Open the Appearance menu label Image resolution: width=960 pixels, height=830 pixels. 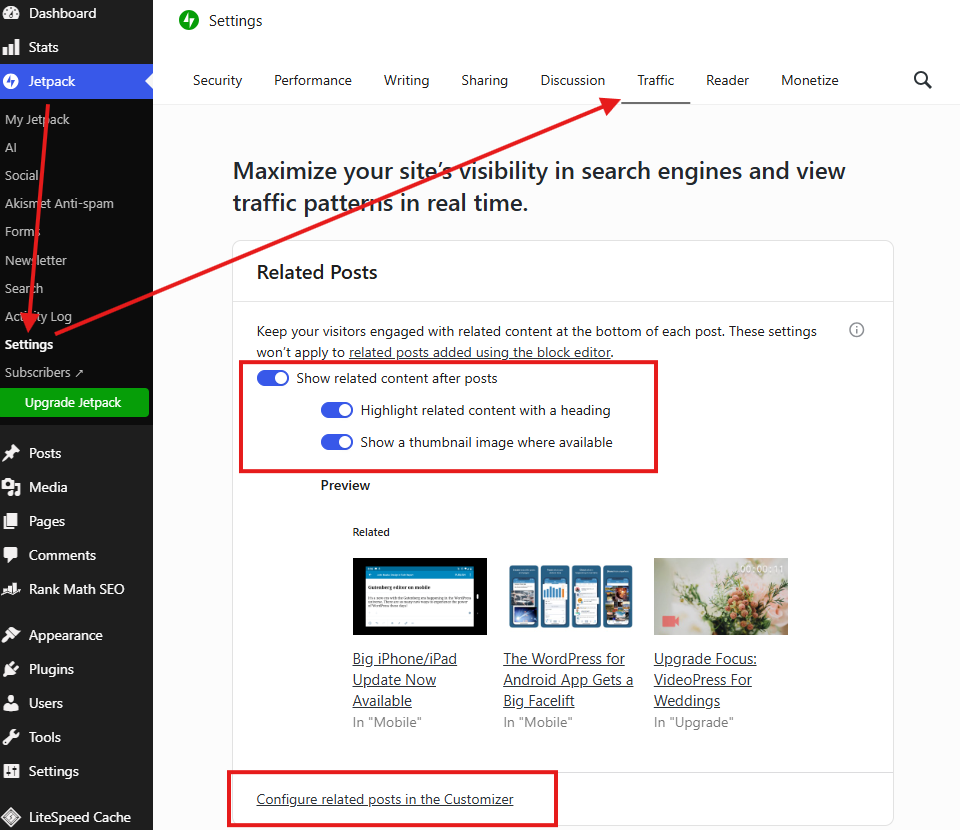pyautogui.click(x=66, y=635)
